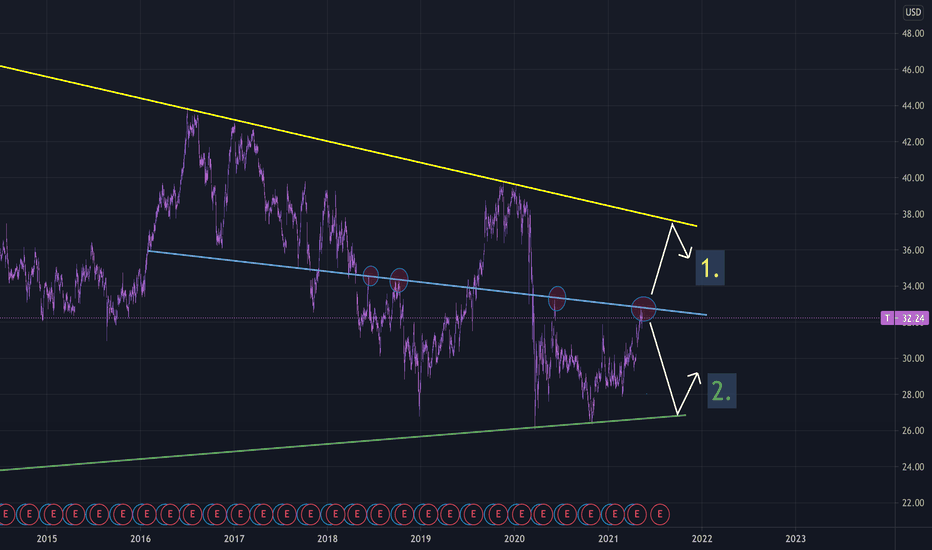932x550 pixels.
Task: Select the yellow "1." text label
Action: click(710, 268)
